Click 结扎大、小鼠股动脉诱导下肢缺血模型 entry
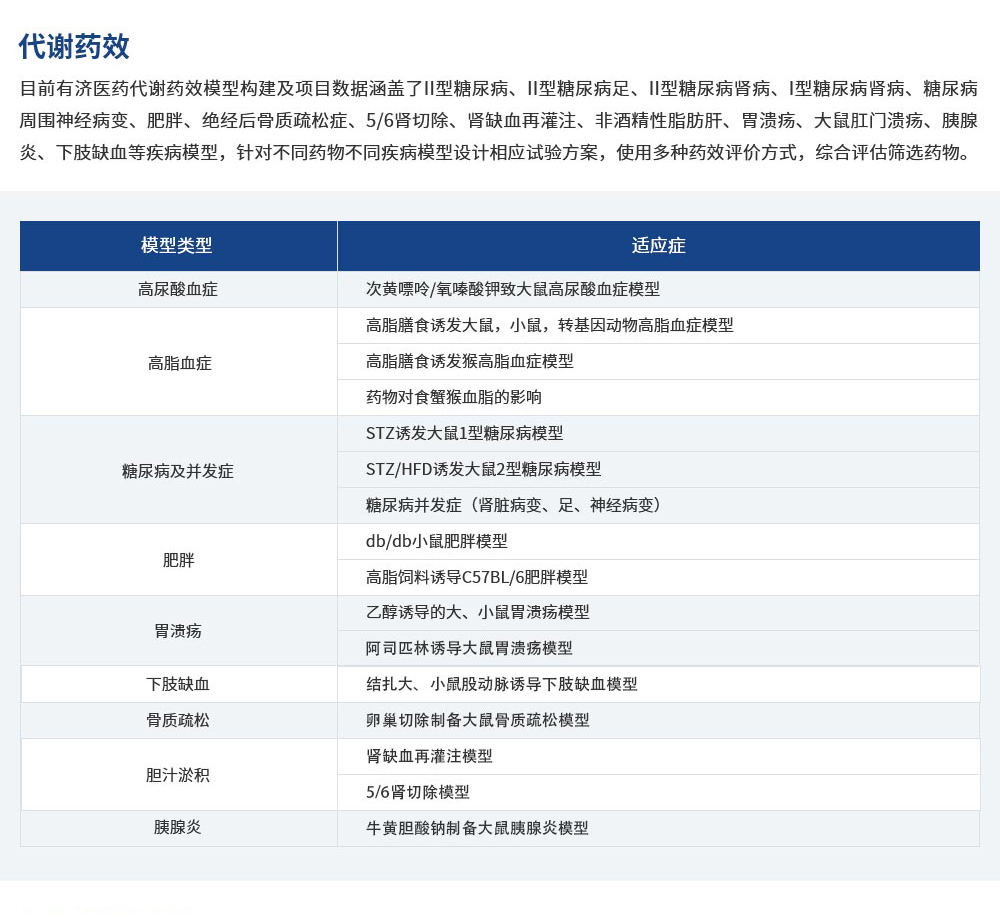 coord(502,684)
